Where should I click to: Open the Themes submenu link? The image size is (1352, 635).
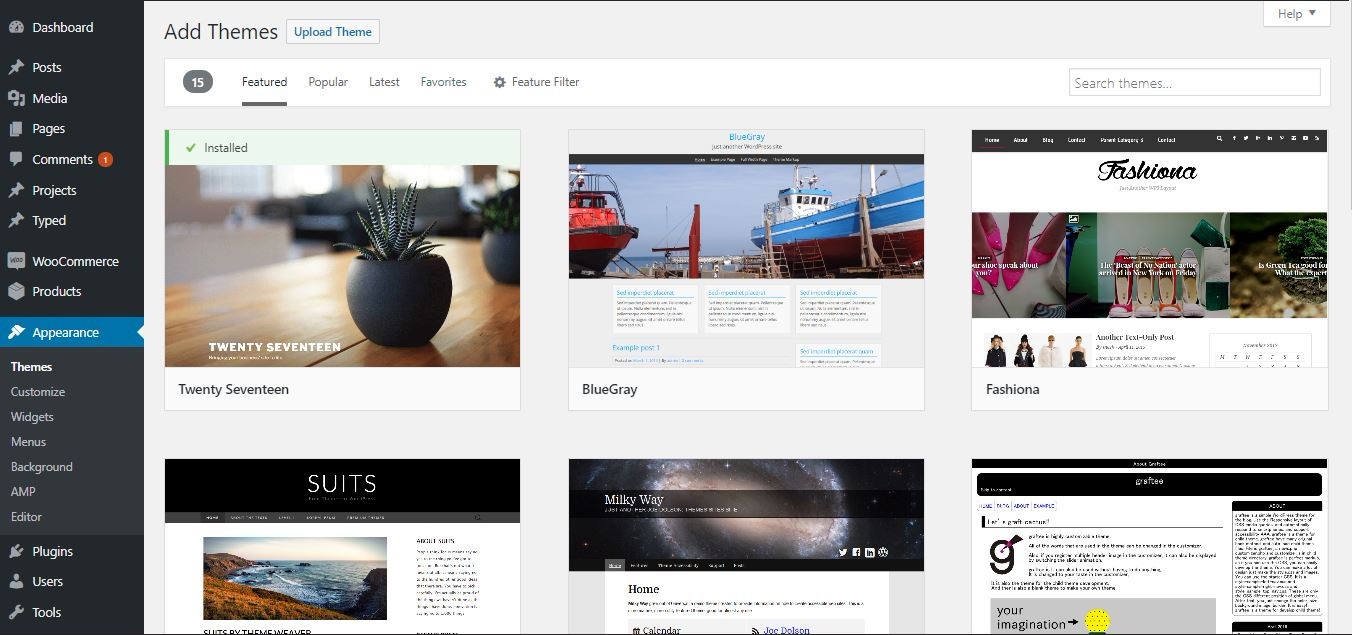pos(31,367)
